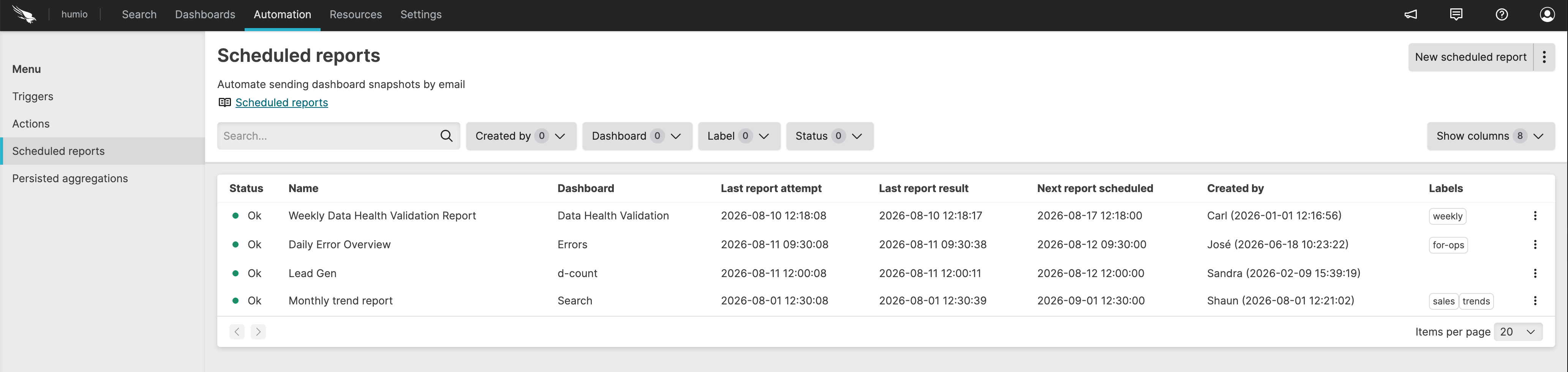Switch to the Dashboards tab
Image resolution: width=1568 pixels, height=372 pixels.
pyautogui.click(x=205, y=14)
